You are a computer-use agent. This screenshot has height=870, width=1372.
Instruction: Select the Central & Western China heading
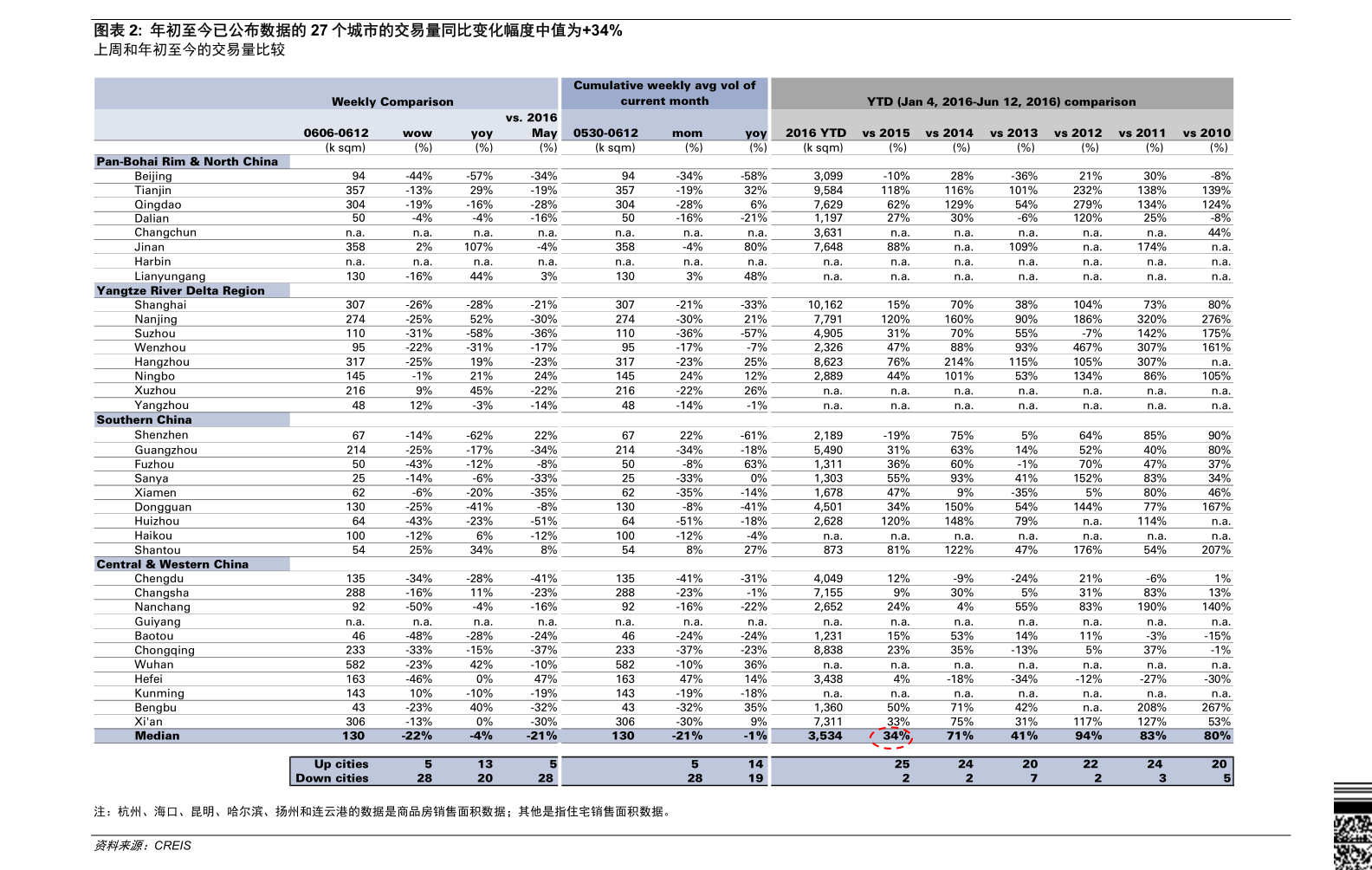tap(172, 564)
